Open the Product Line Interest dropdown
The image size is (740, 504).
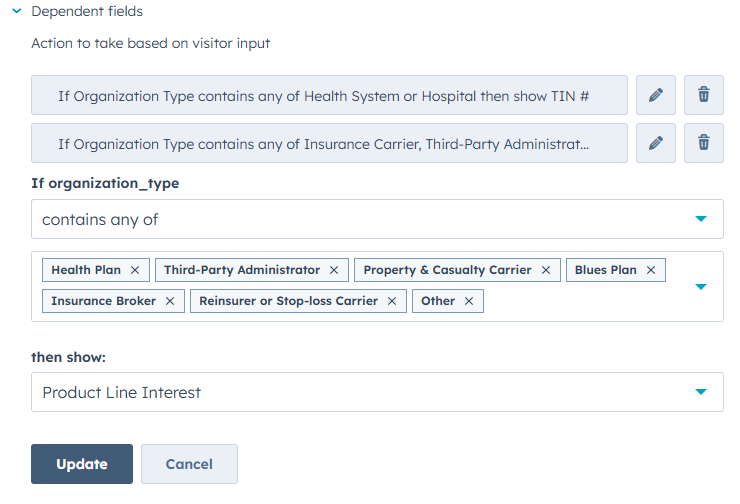[x=377, y=392]
